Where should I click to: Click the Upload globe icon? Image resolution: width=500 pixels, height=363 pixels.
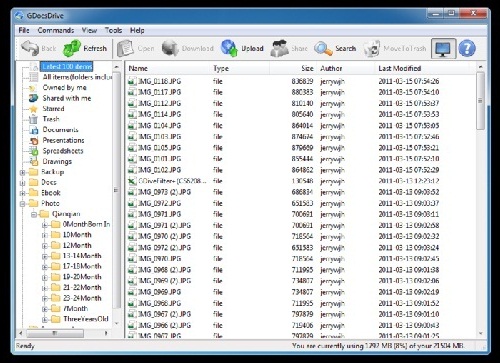(x=229, y=48)
